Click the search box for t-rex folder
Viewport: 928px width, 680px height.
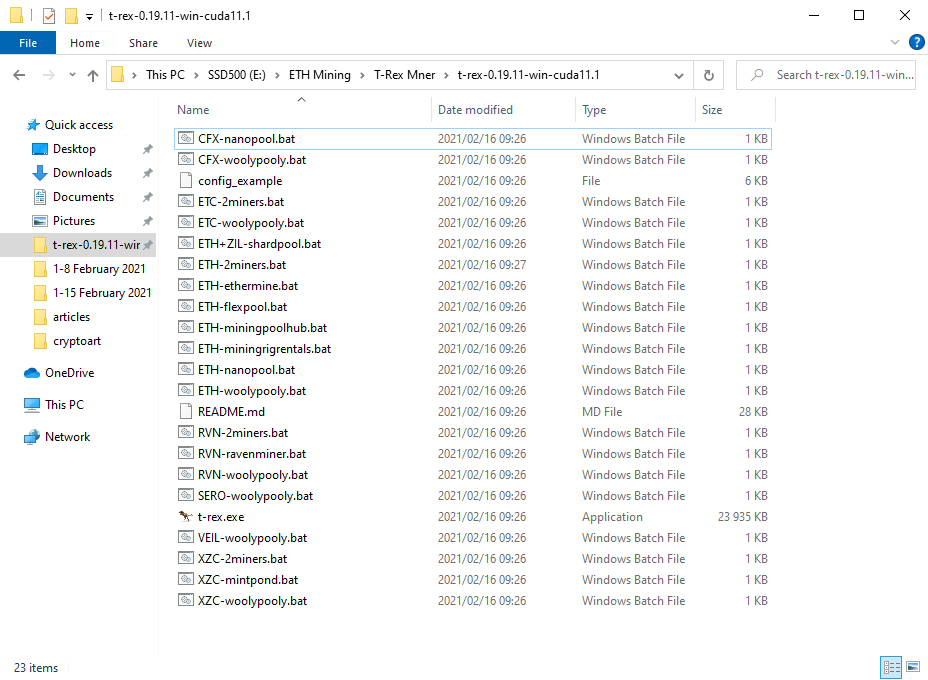point(826,75)
